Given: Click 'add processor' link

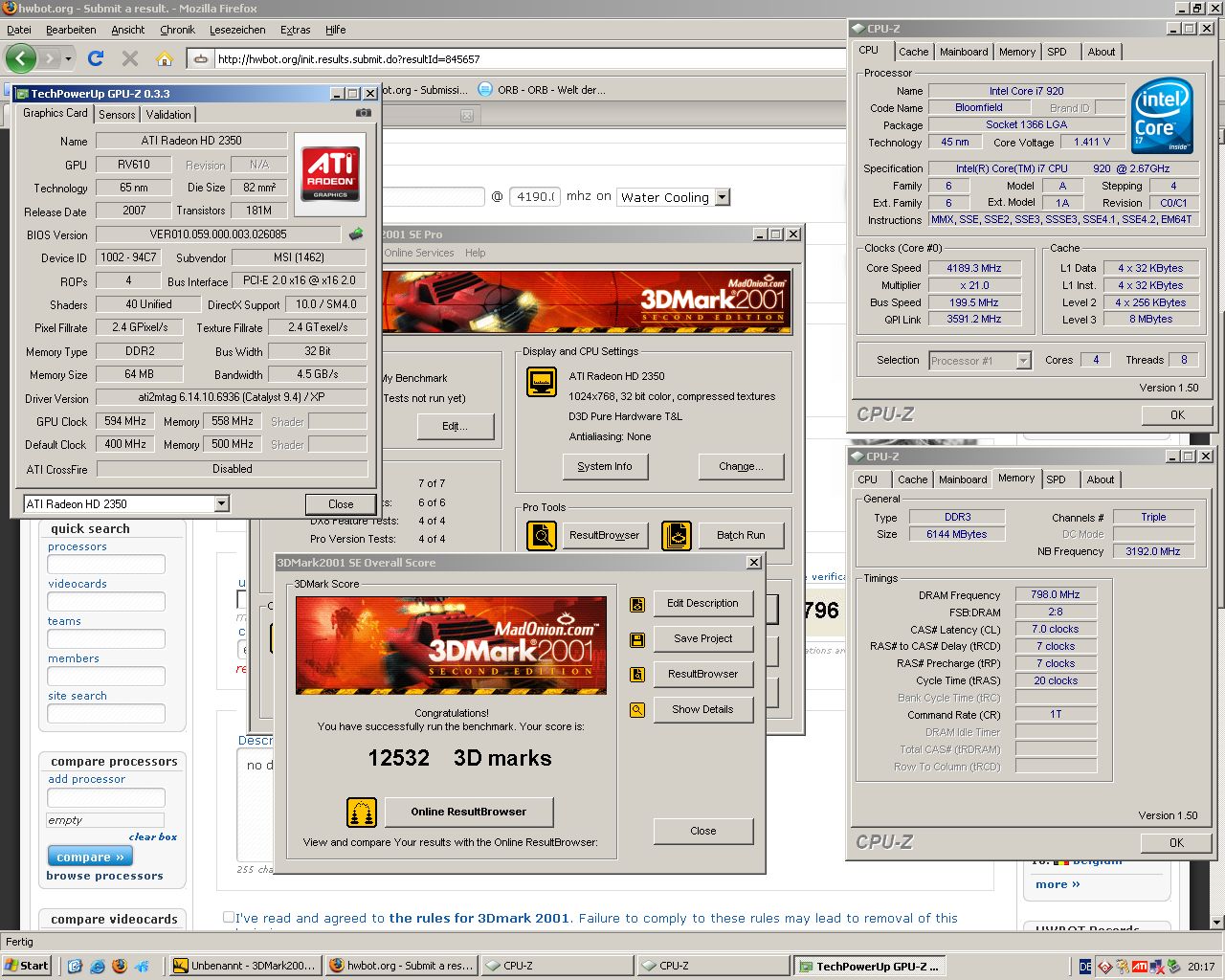Looking at the screenshot, I should tap(86, 779).
